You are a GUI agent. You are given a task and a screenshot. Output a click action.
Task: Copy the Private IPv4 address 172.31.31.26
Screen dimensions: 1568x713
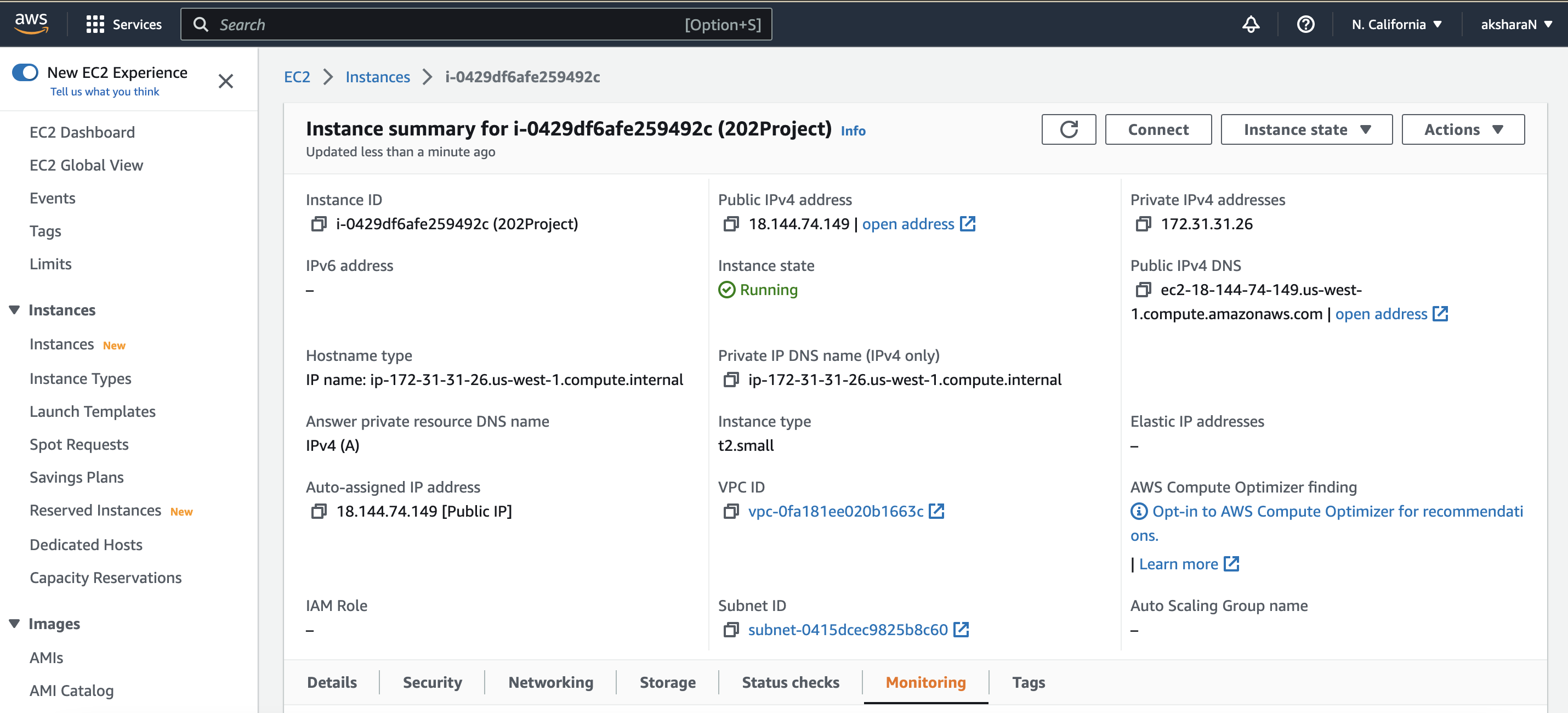pos(1143,223)
